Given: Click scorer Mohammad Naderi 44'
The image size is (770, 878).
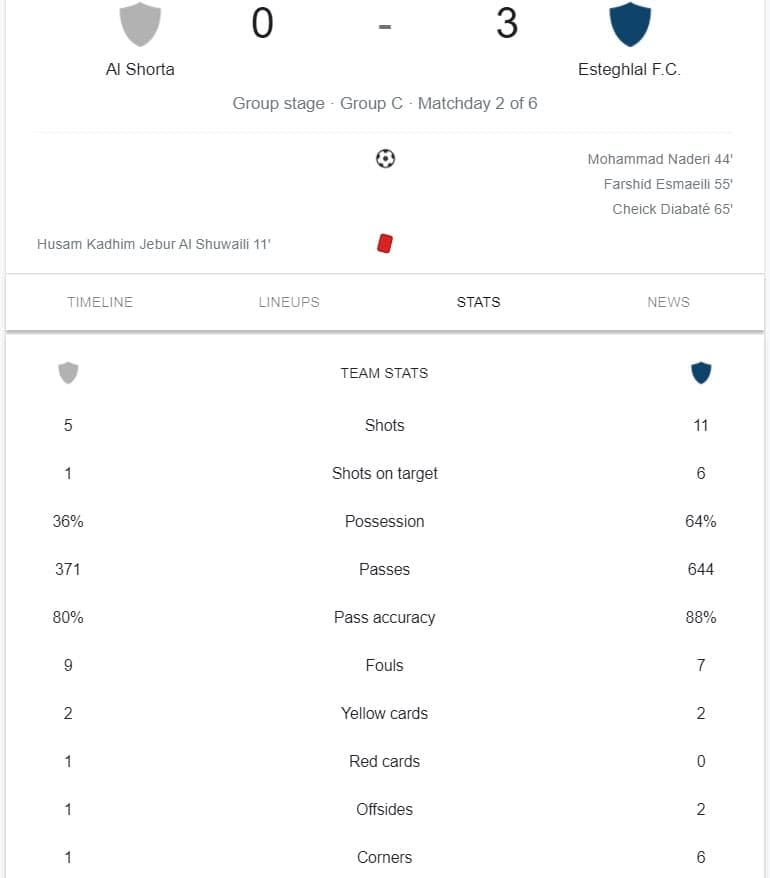Looking at the screenshot, I should pyautogui.click(x=660, y=160).
